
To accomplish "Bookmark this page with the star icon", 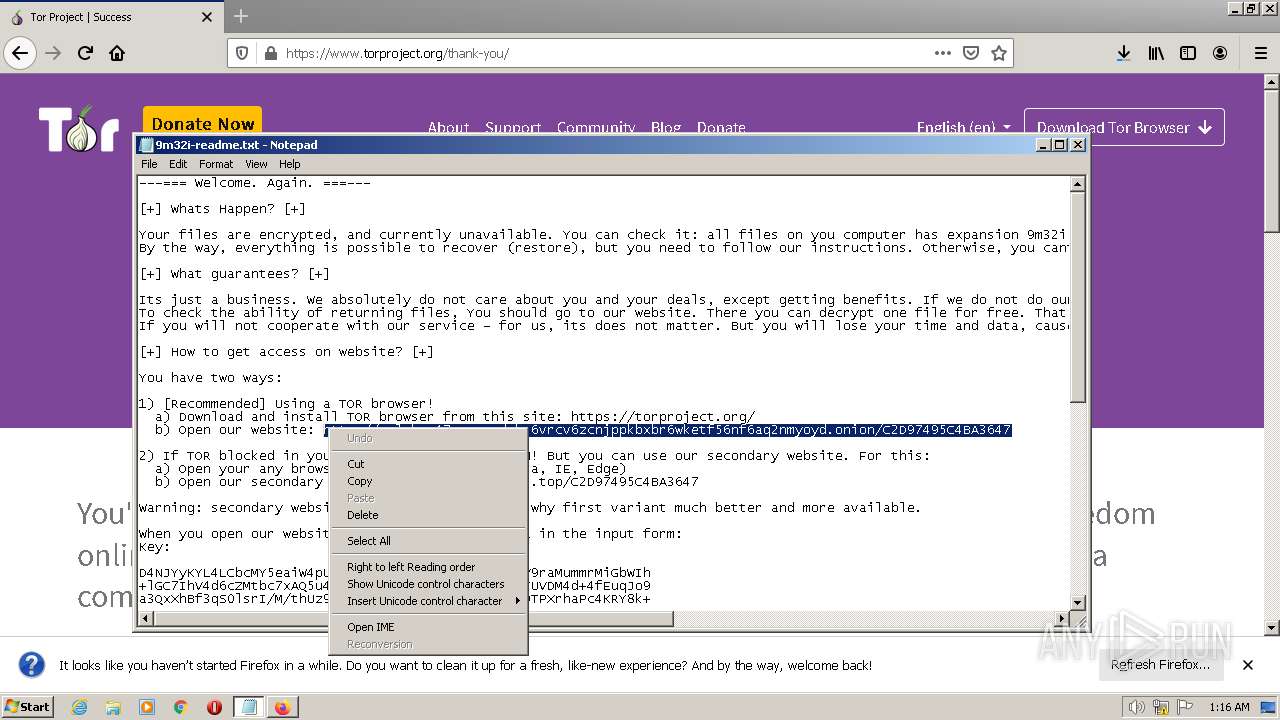I will pyautogui.click(x=998, y=53).
